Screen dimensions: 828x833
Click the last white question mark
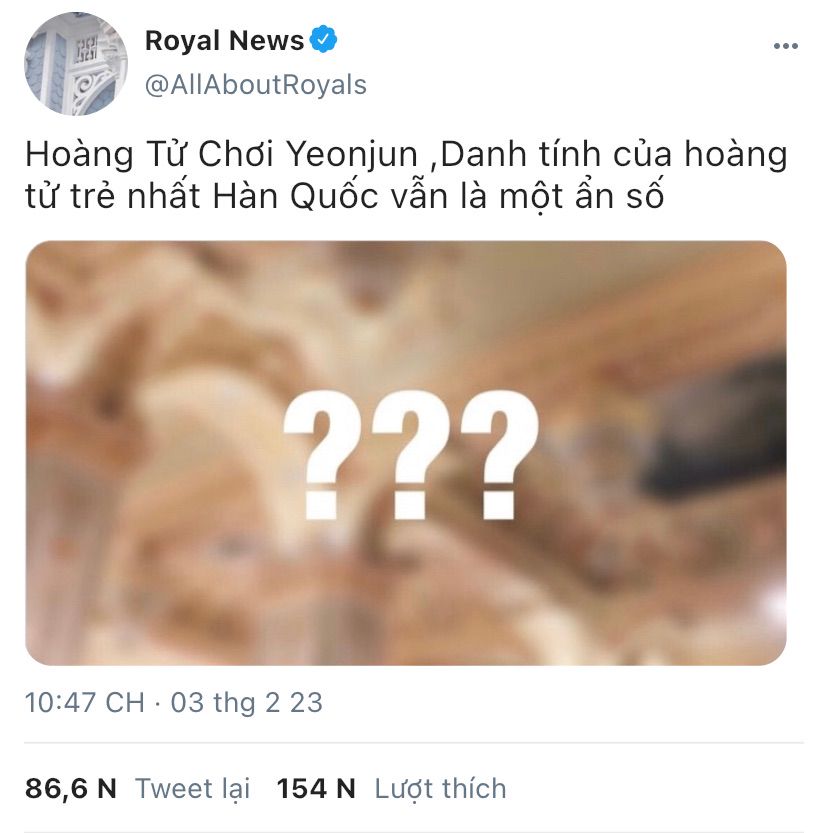(500, 455)
